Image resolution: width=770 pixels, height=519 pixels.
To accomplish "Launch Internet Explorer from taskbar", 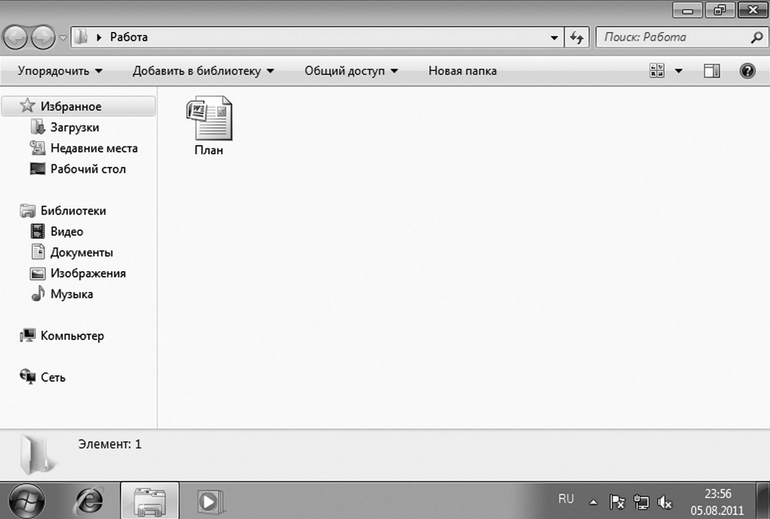I will [89, 501].
